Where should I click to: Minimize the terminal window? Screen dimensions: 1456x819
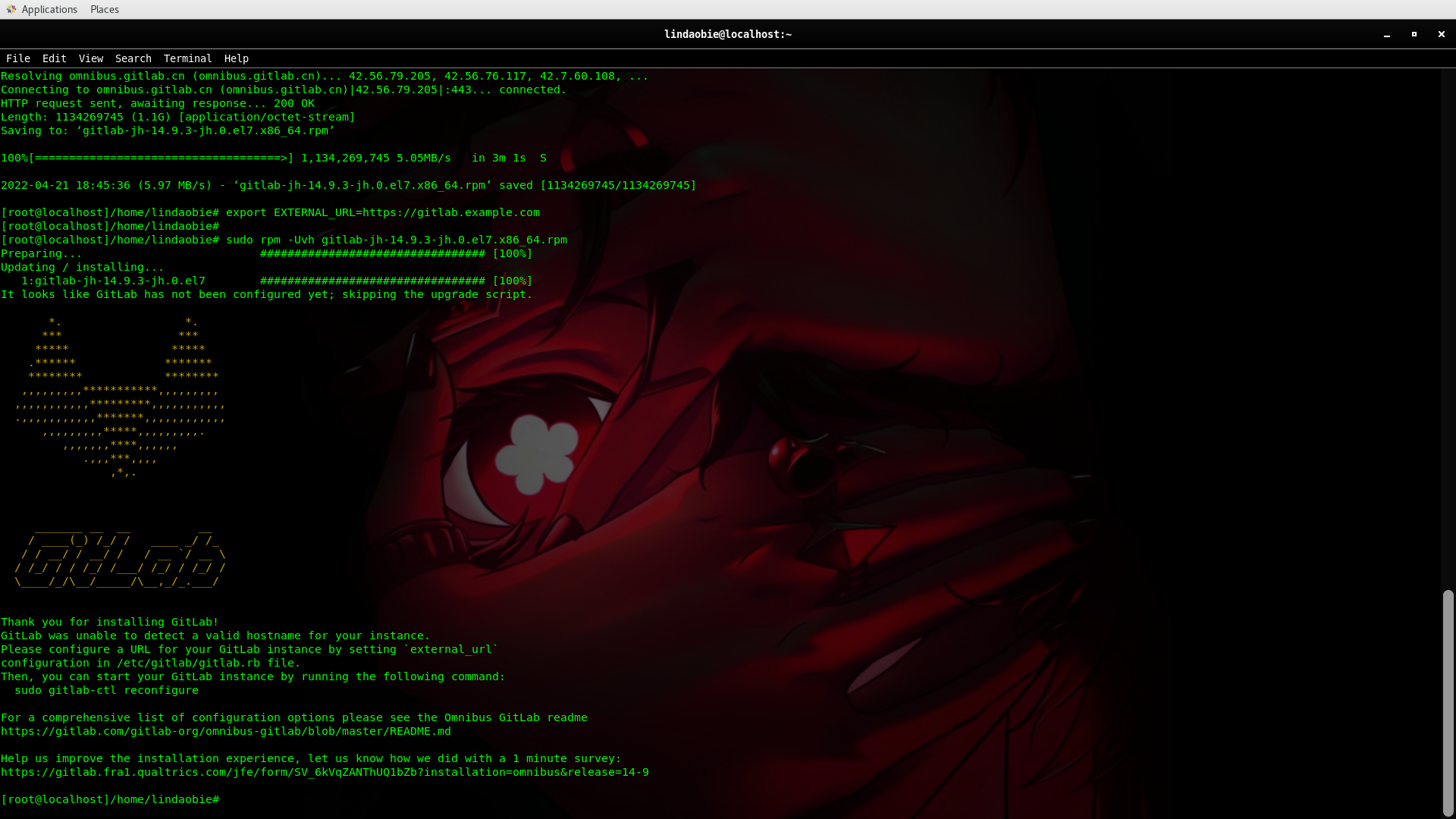coord(1387,34)
